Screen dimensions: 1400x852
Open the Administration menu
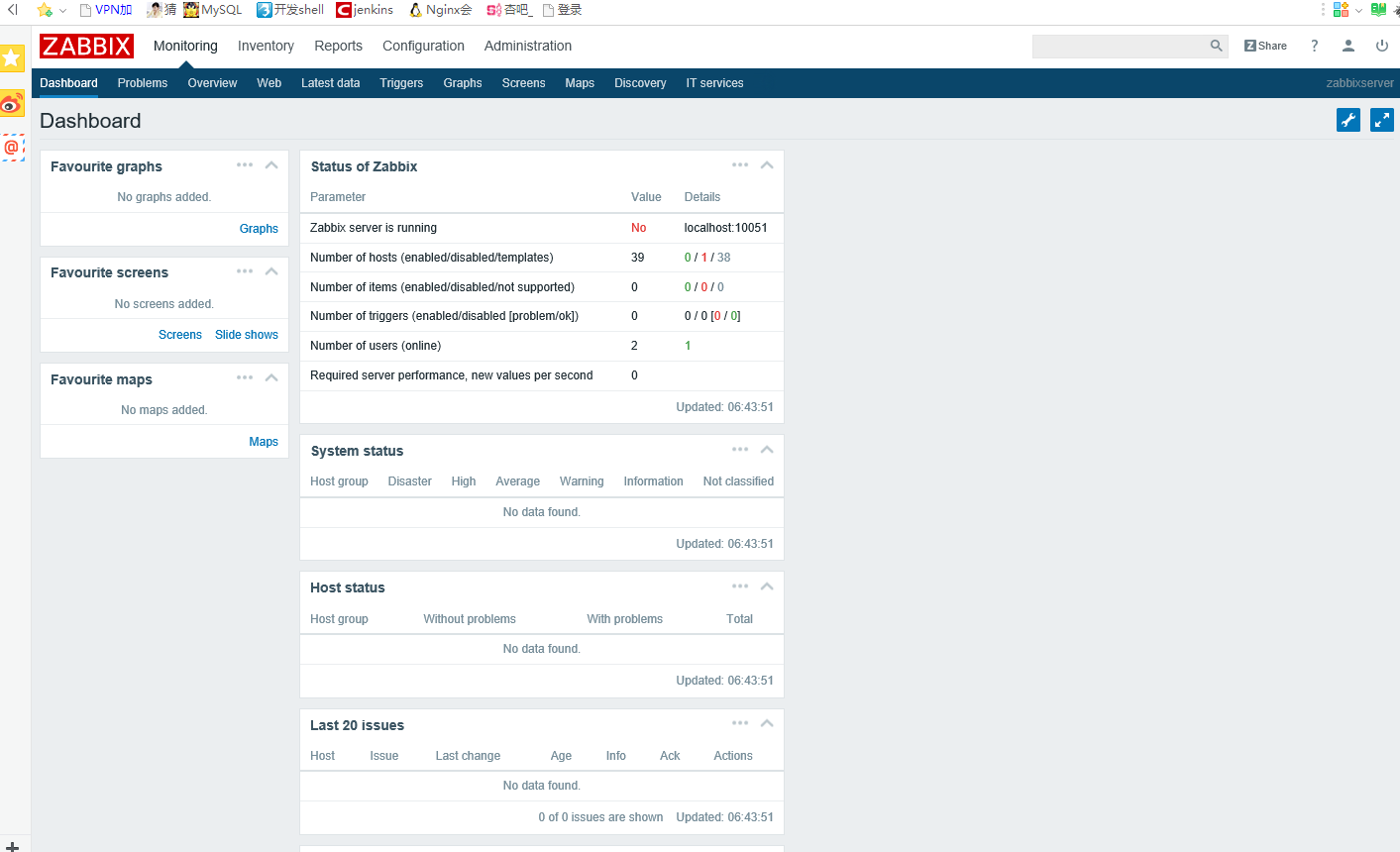pos(528,46)
